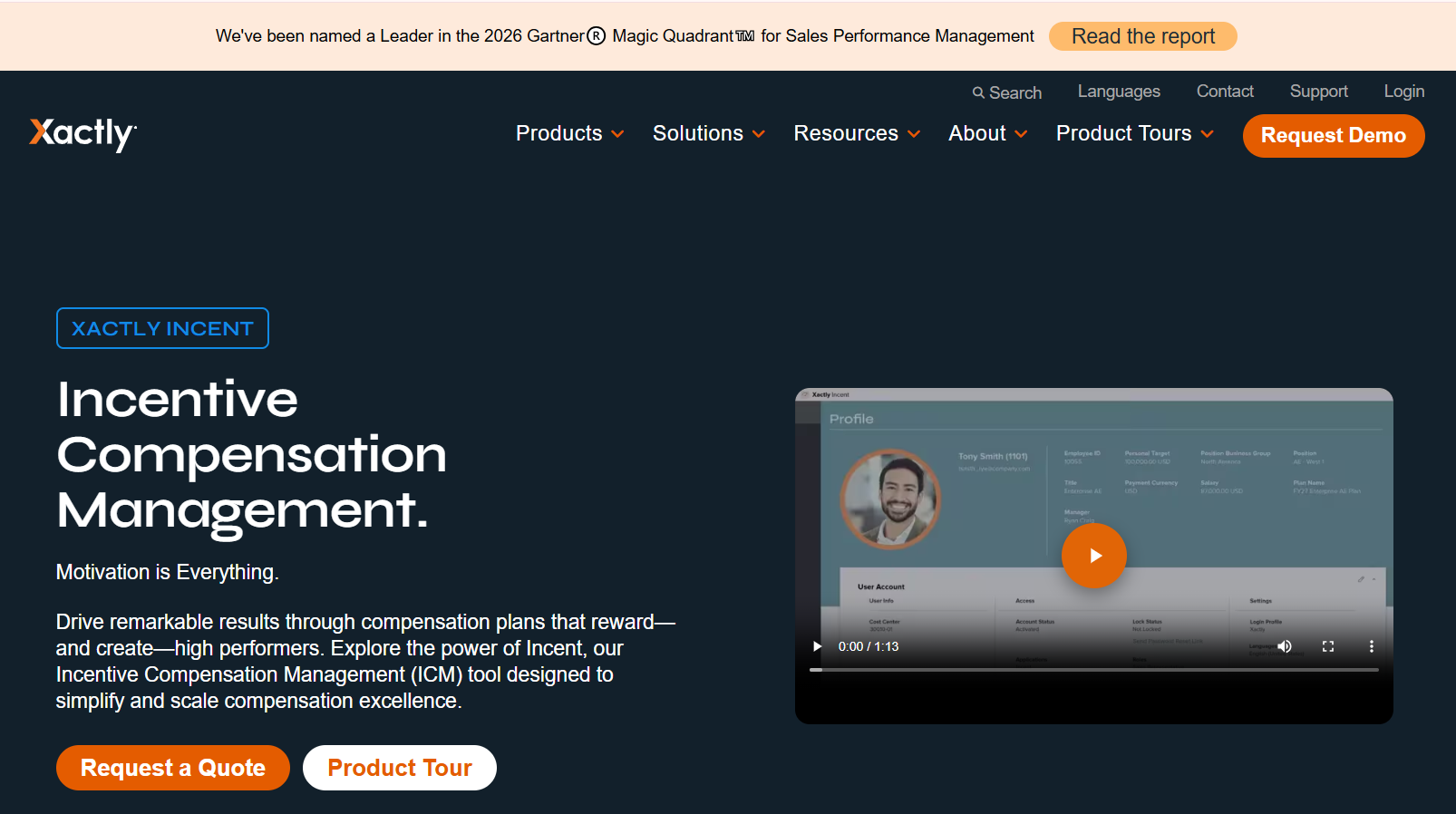Click the Xactly Incent badge

162,328
